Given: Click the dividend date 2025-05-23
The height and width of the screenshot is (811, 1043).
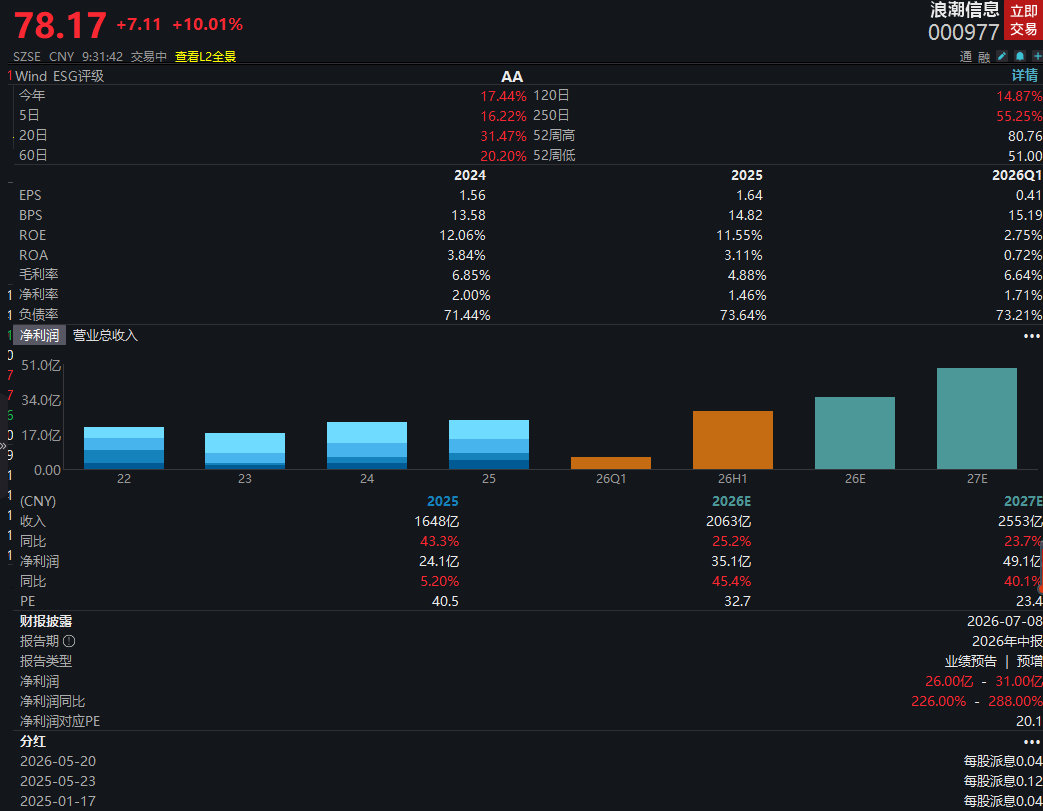Looking at the screenshot, I should point(58,781).
